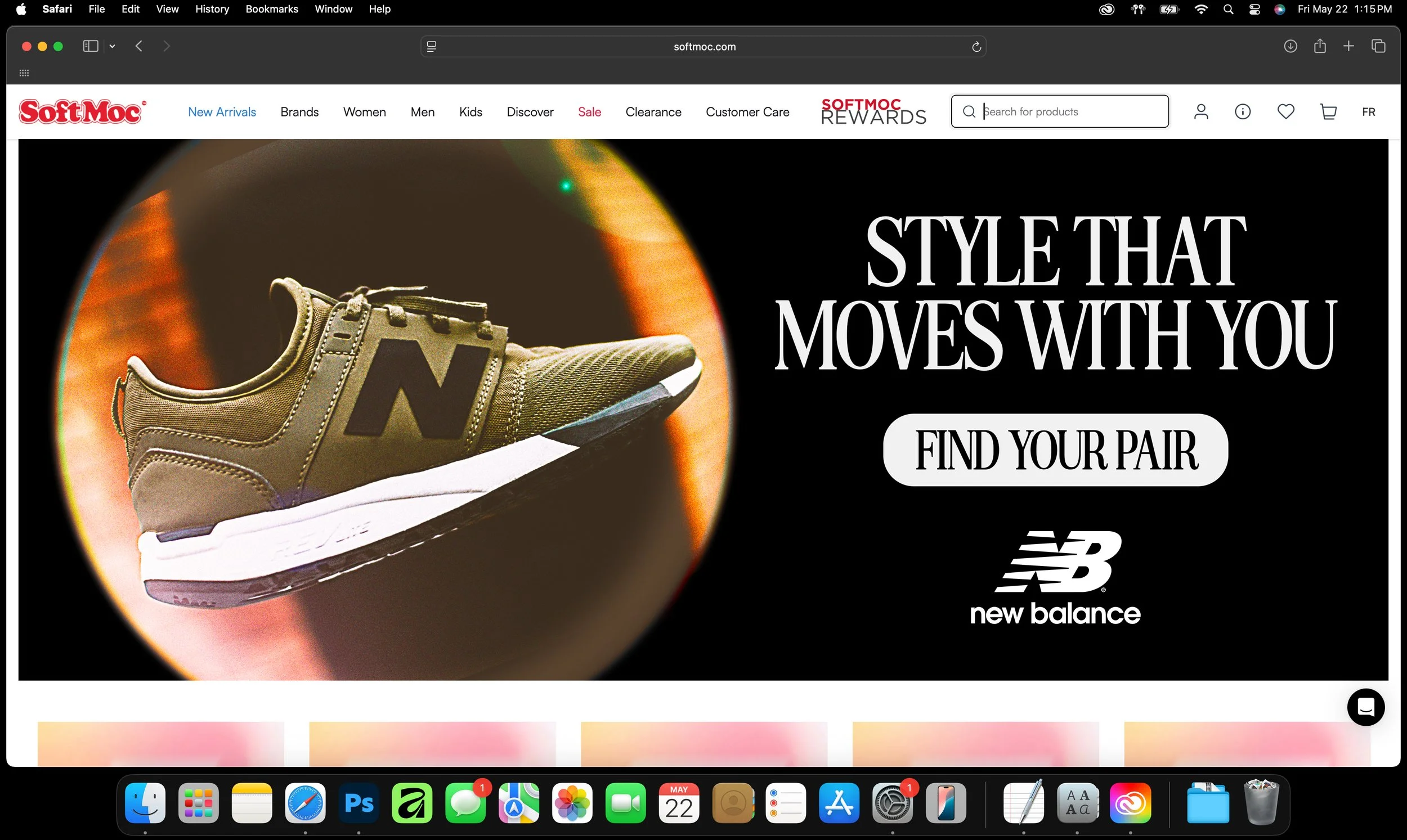The height and width of the screenshot is (840, 1407).
Task: Open the account profile icon
Action: click(x=1201, y=111)
